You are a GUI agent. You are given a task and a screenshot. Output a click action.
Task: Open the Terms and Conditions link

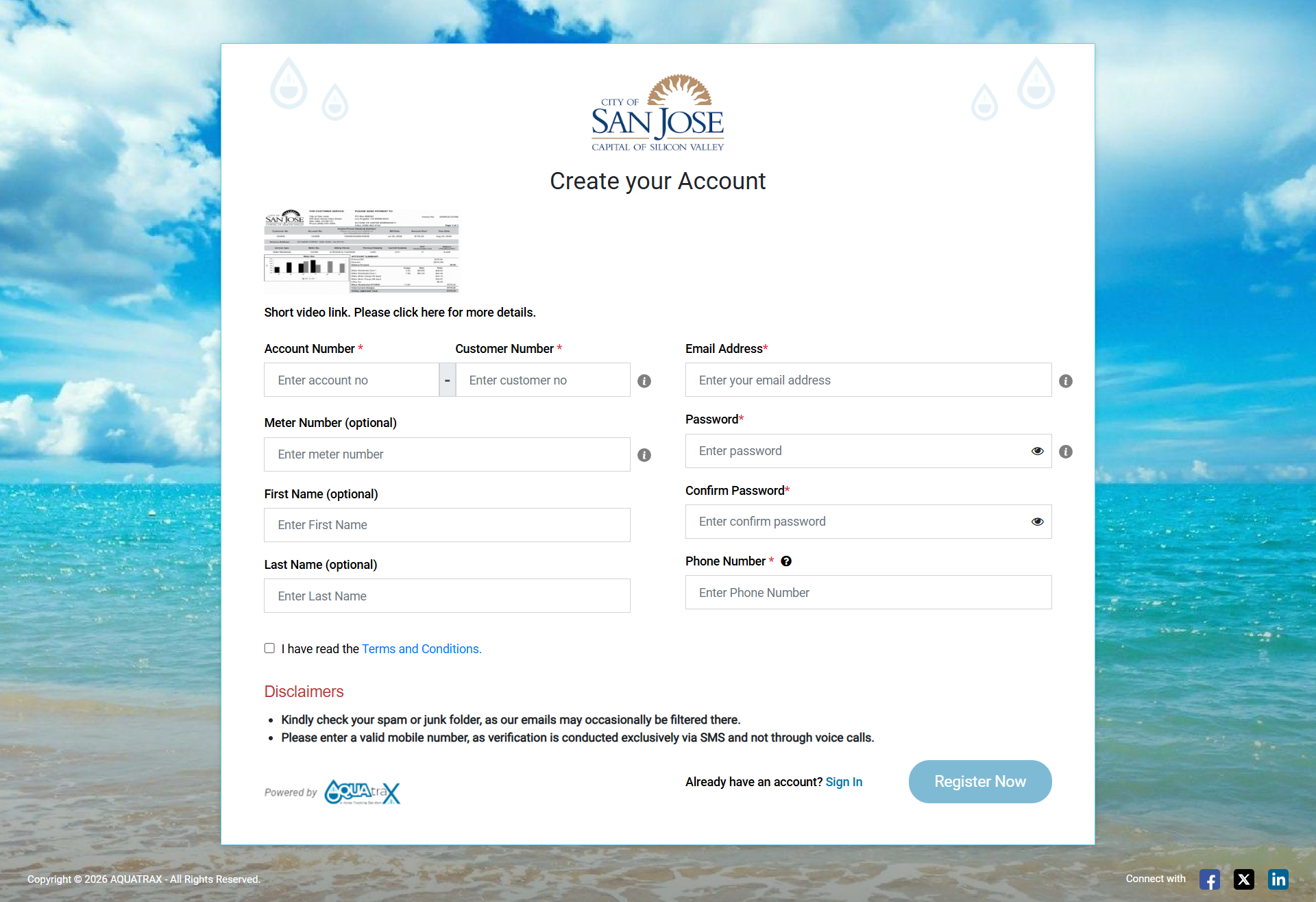[422, 649]
